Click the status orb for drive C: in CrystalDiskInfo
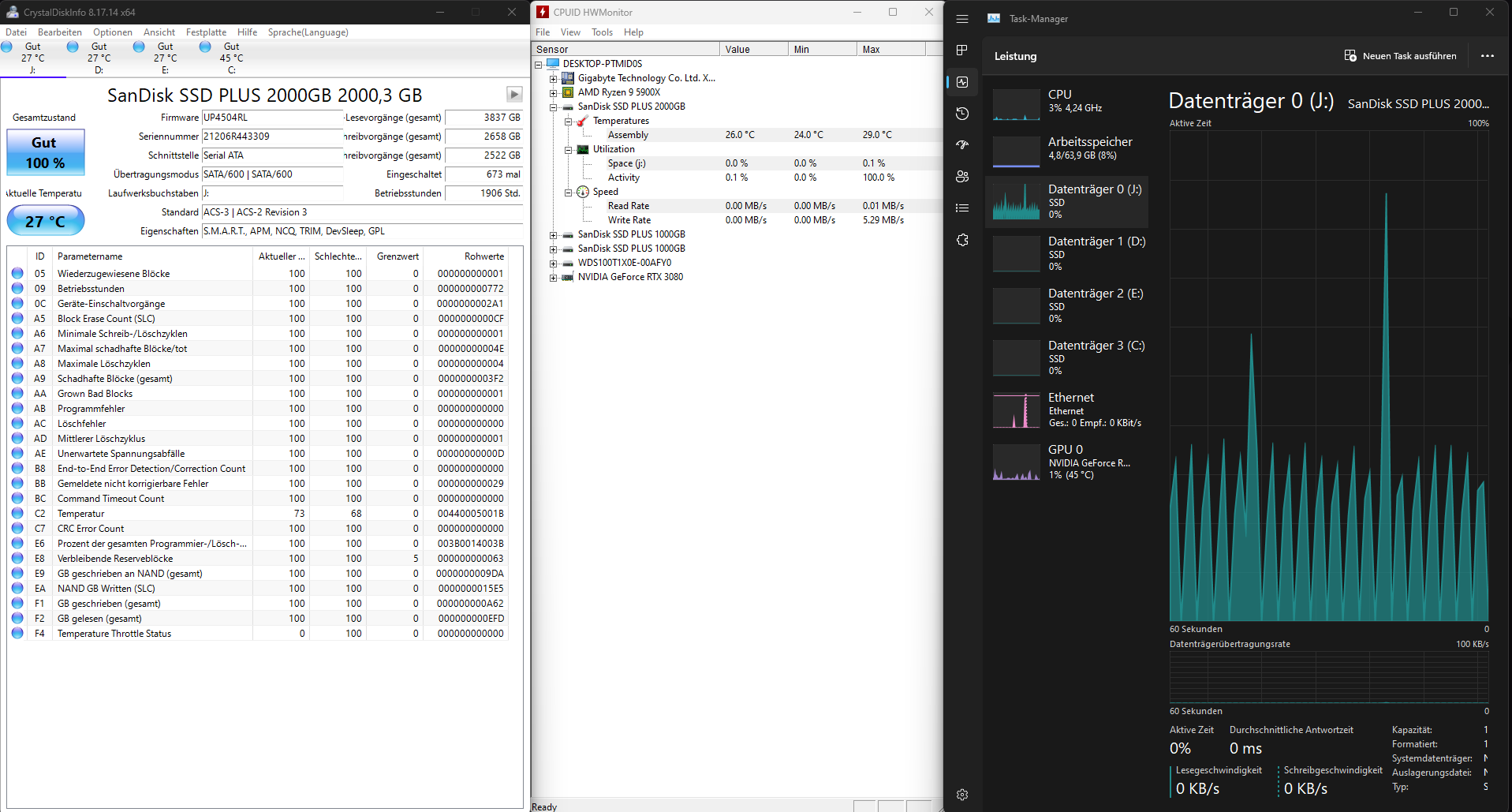 (x=205, y=47)
